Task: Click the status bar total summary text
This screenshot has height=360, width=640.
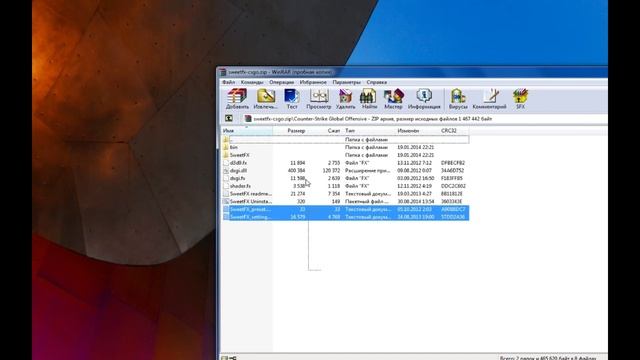Action: coord(548,358)
